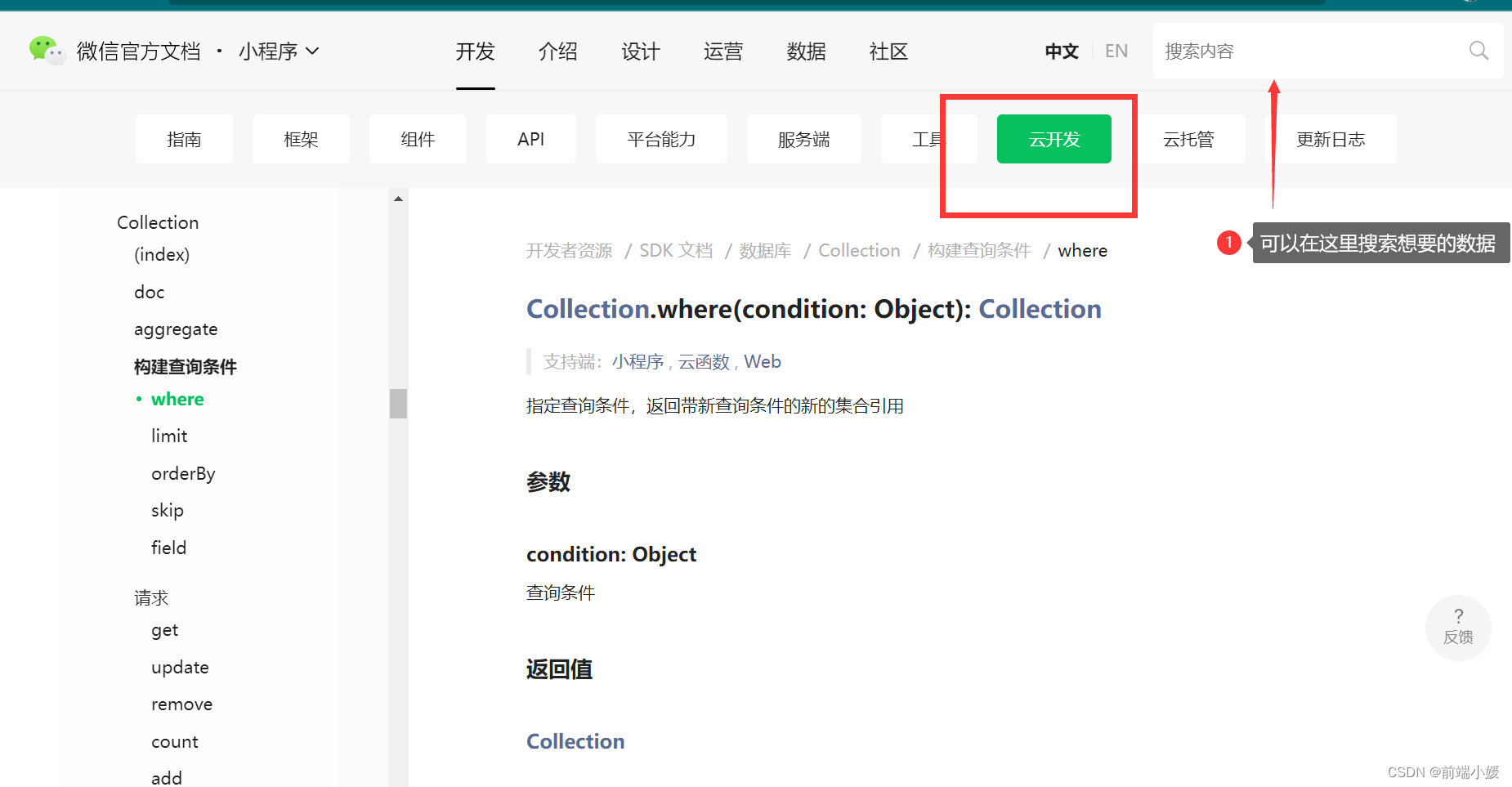Viewport: 1512px width, 787px height.
Task: Select the 指南 sub-tab
Action: point(184,139)
